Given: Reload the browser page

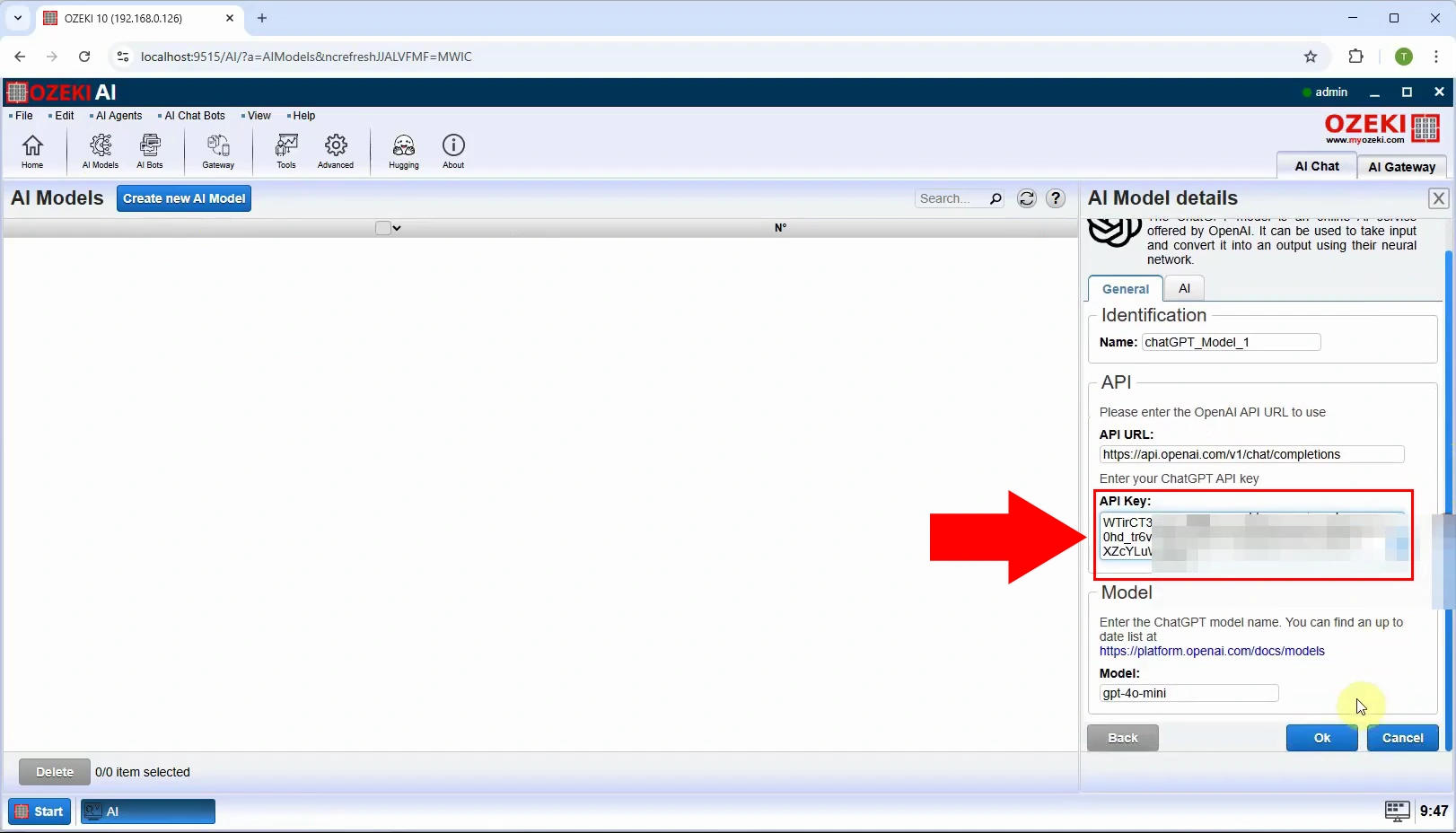Looking at the screenshot, I should [84, 57].
